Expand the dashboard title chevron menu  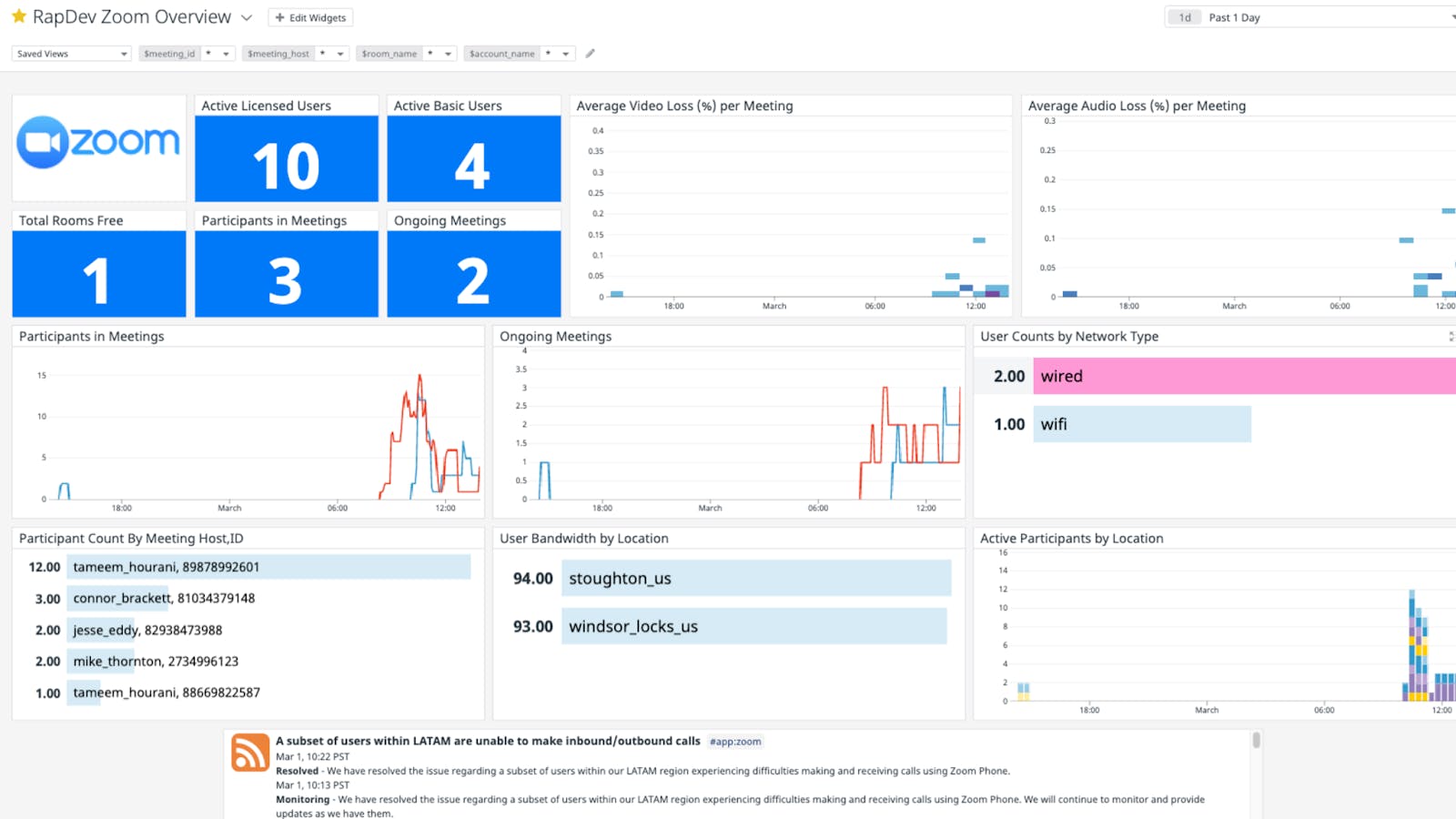(x=247, y=17)
